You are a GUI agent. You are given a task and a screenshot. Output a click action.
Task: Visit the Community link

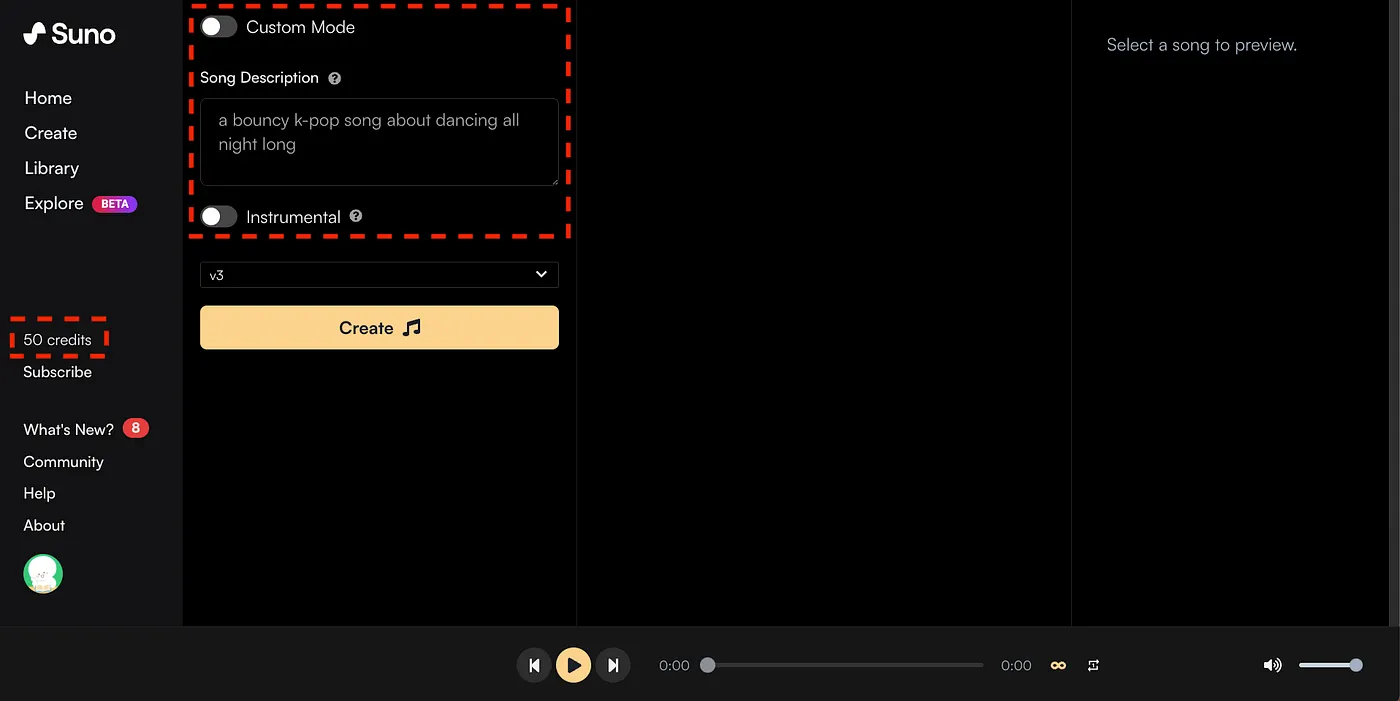coord(64,462)
